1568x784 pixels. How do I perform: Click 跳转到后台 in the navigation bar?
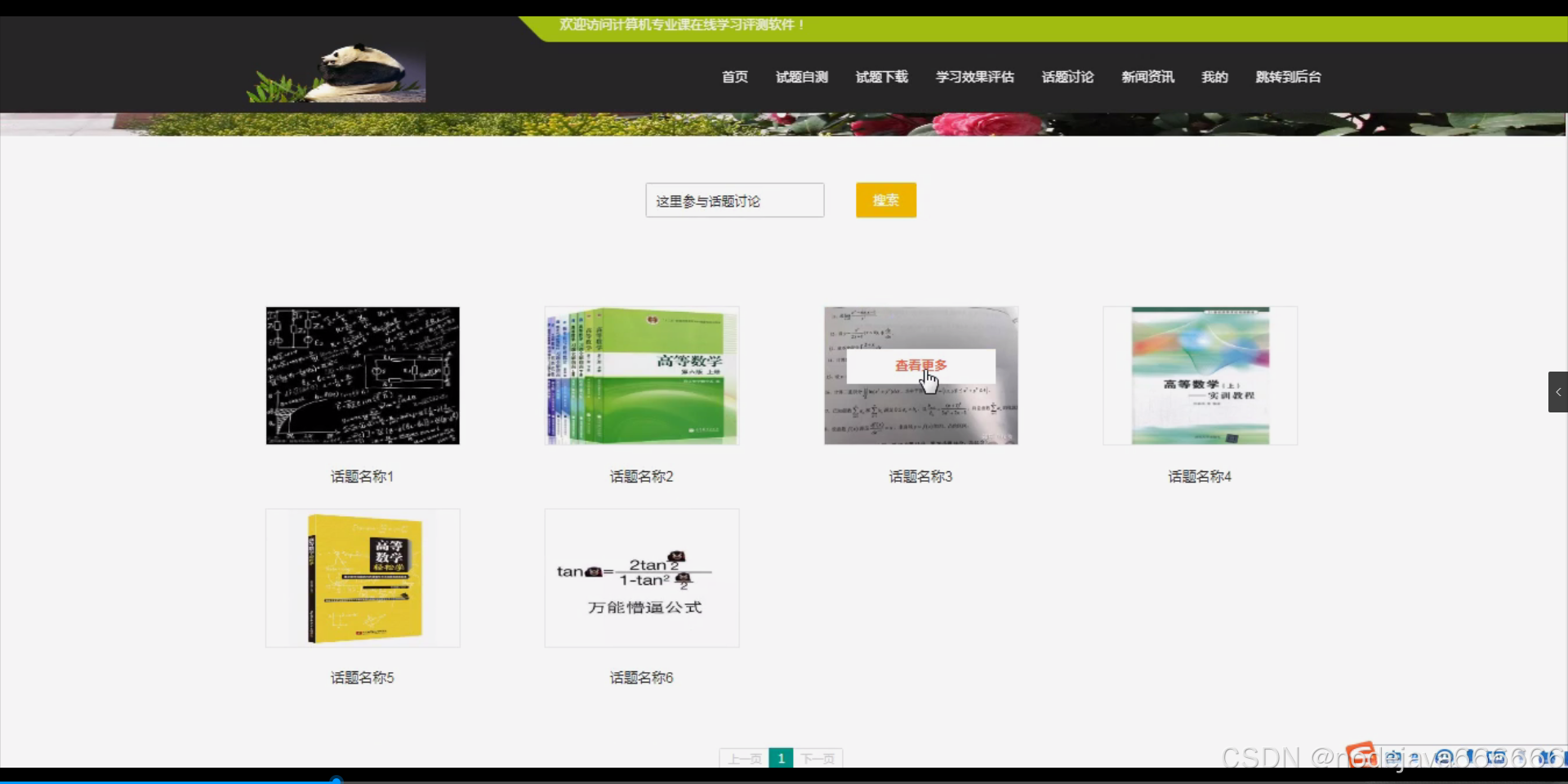pyautogui.click(x=1288, y=77)
